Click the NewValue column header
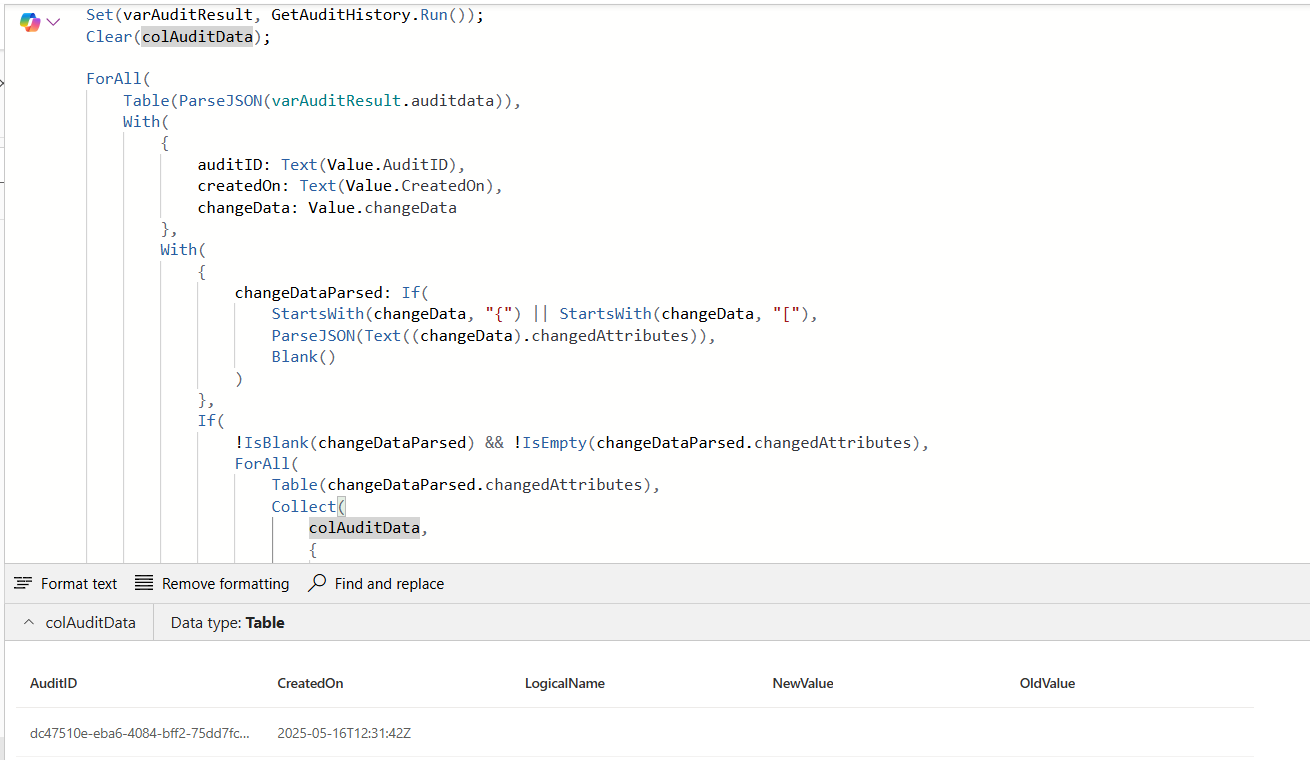1310x760 pixels. pos(803,683)
